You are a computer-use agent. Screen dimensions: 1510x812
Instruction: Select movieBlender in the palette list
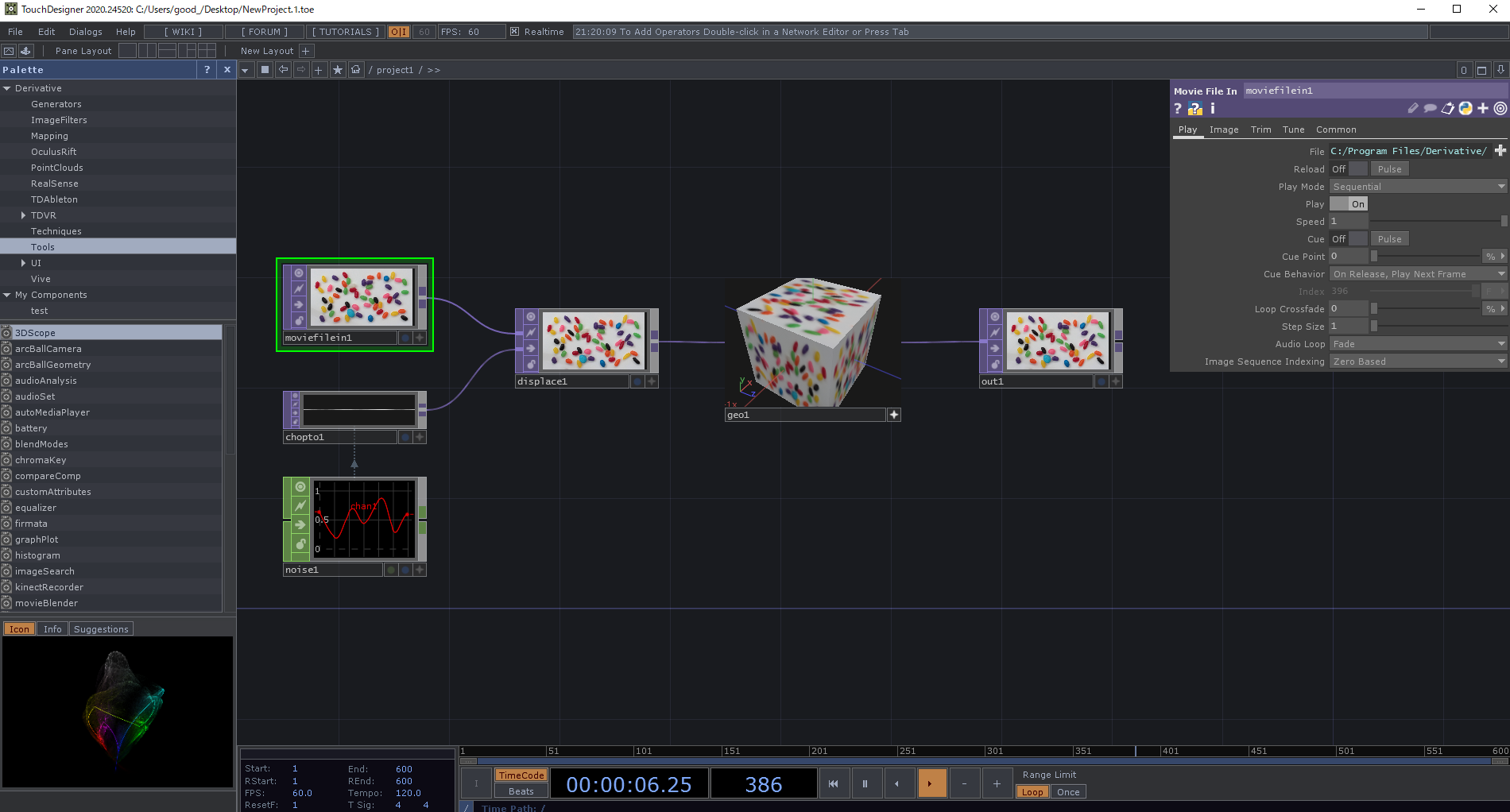(48, 602)
